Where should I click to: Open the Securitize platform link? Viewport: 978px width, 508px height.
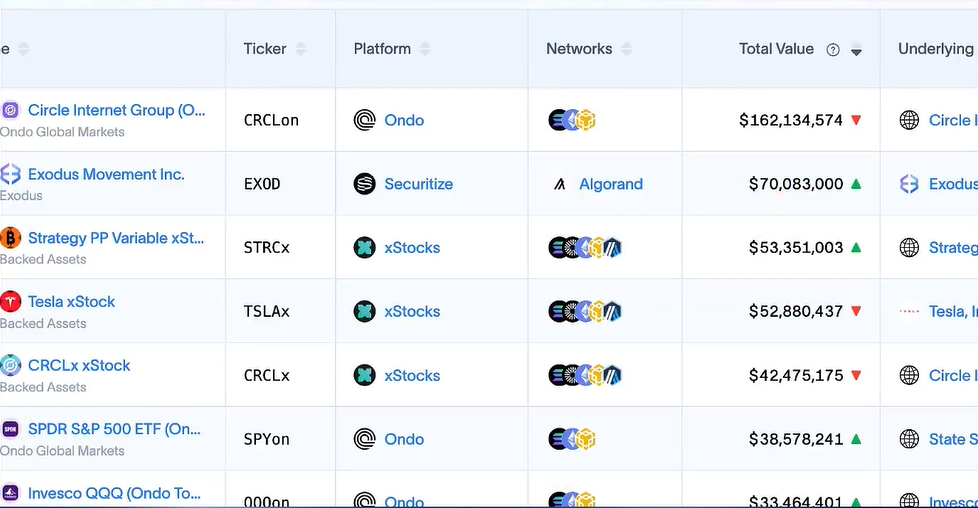click(x=419, y=184)
